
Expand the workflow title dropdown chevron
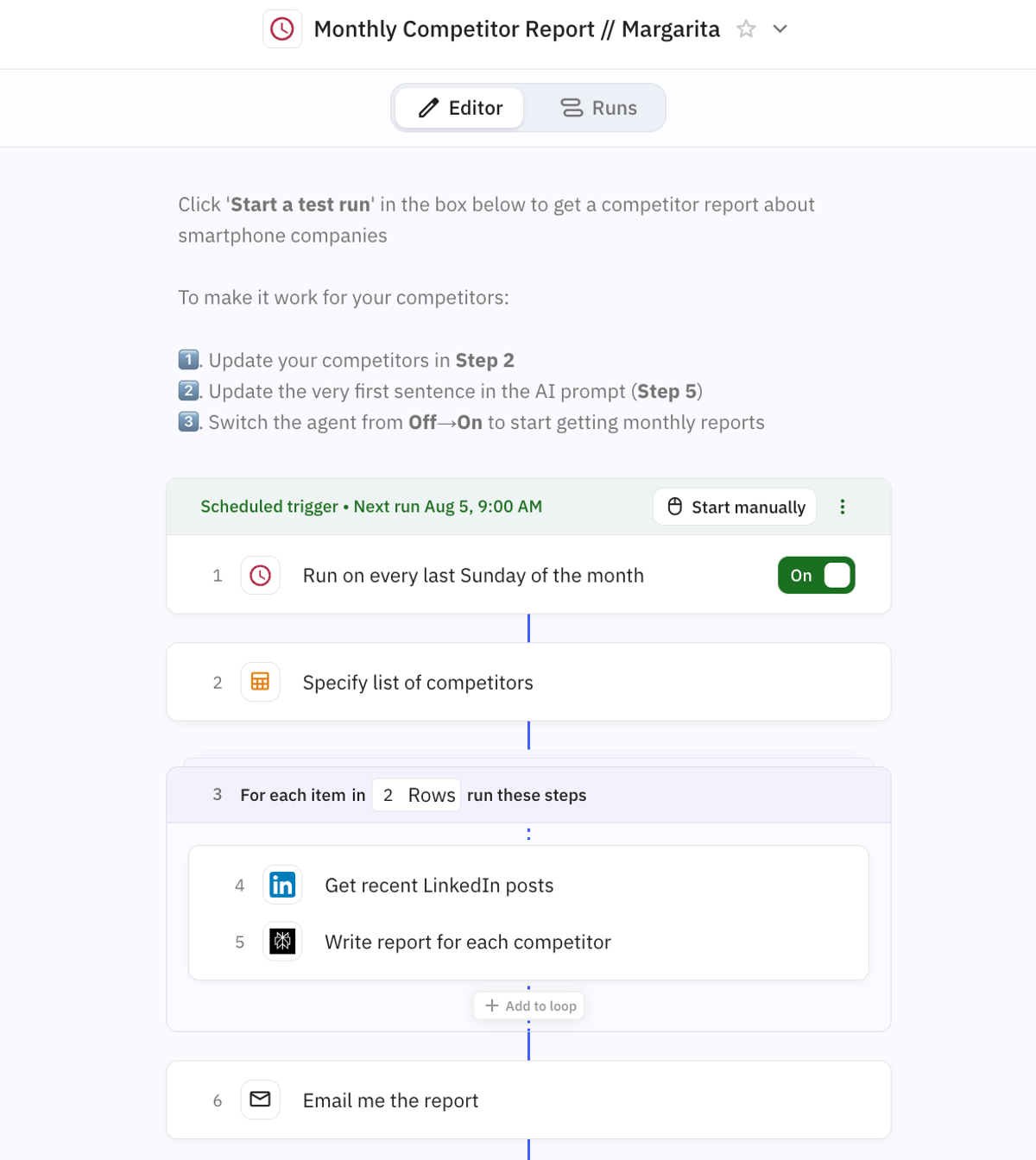click(x=780, y=29)
